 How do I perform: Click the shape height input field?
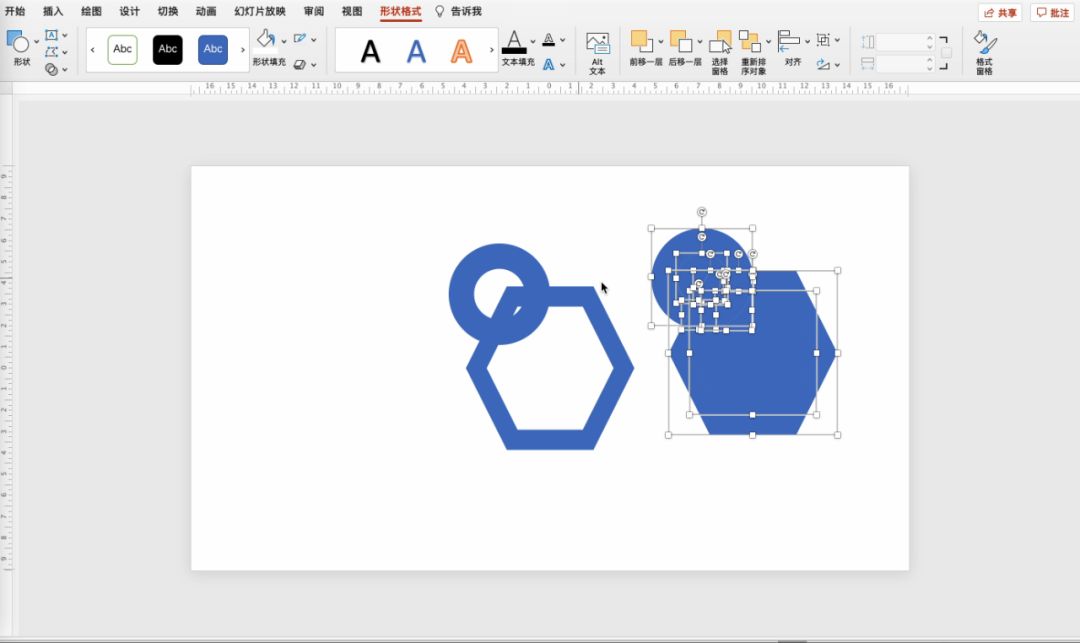tap(901, 42)
